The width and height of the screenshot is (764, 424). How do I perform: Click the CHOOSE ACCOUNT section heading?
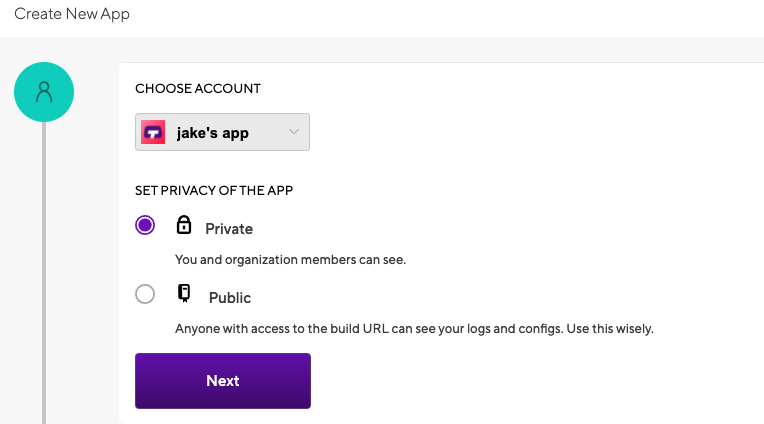[198, 89]
